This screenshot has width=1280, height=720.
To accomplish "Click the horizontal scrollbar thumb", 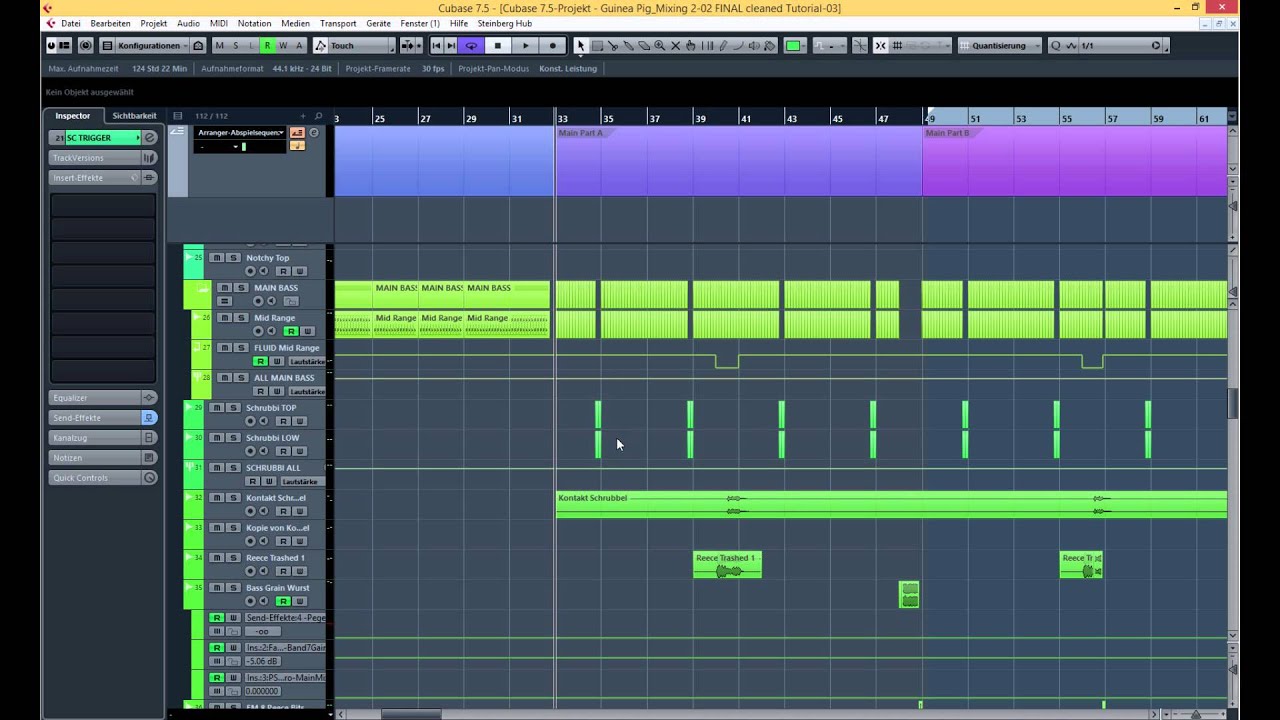I will click(411, 714).
